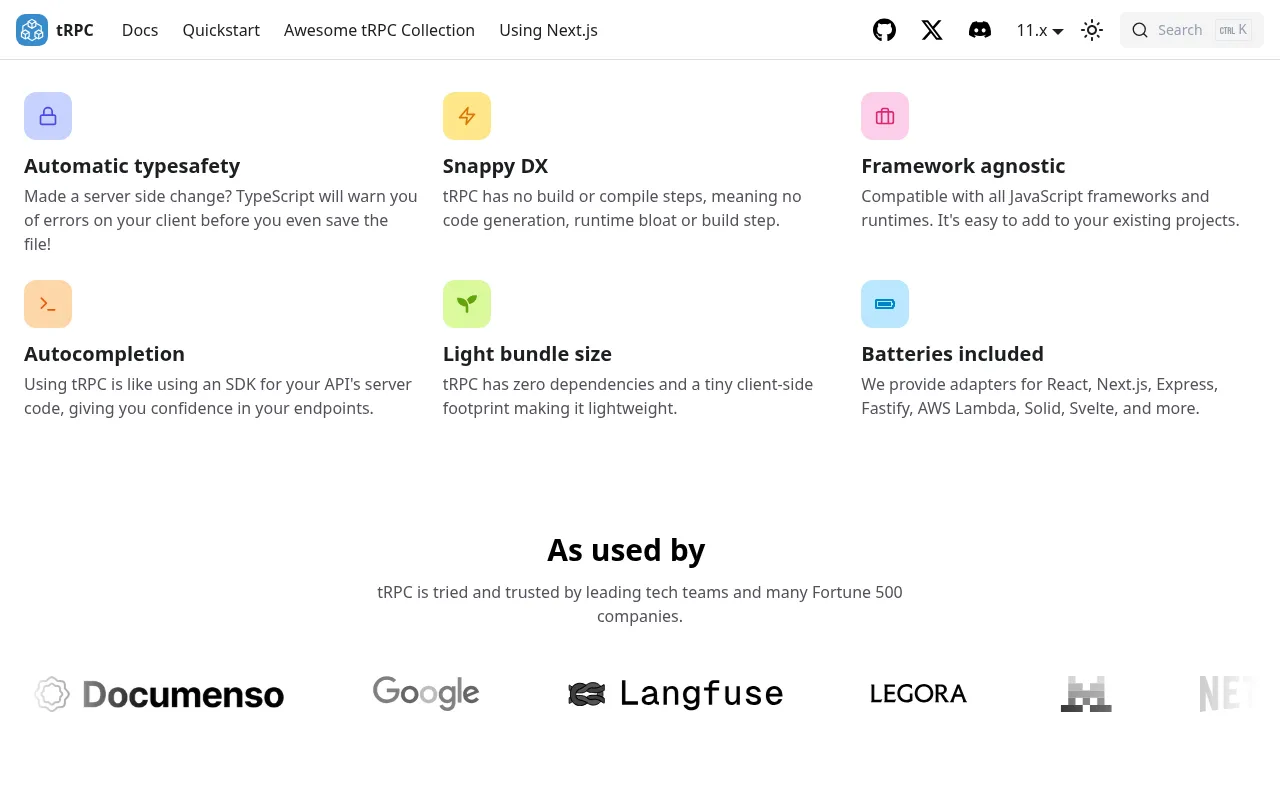Viewport: 1280px width, 800px height.
Task: Focus the Search input field
Action: [1192, 30]
